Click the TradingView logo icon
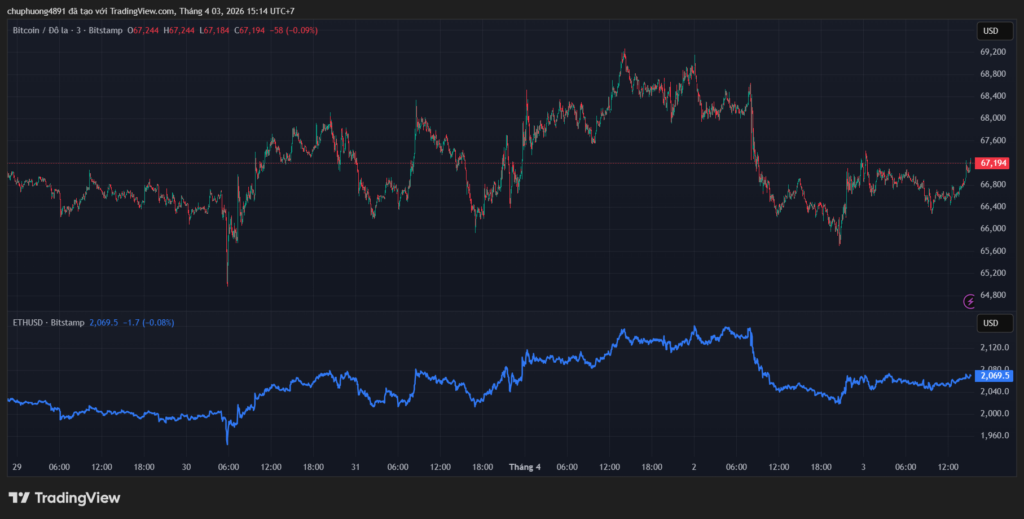This screenshot has width=1024, height=519. [18, 498]
